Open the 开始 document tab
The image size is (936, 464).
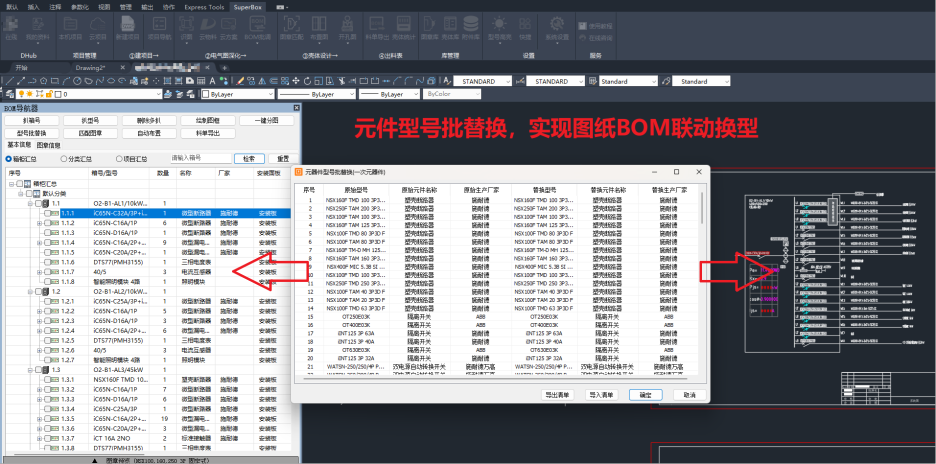(21, 67)
